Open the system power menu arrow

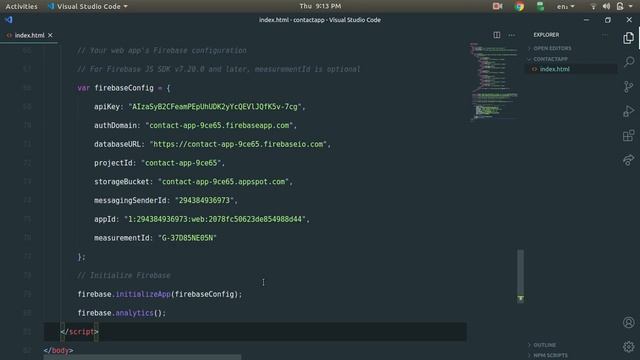click(631, 6)
